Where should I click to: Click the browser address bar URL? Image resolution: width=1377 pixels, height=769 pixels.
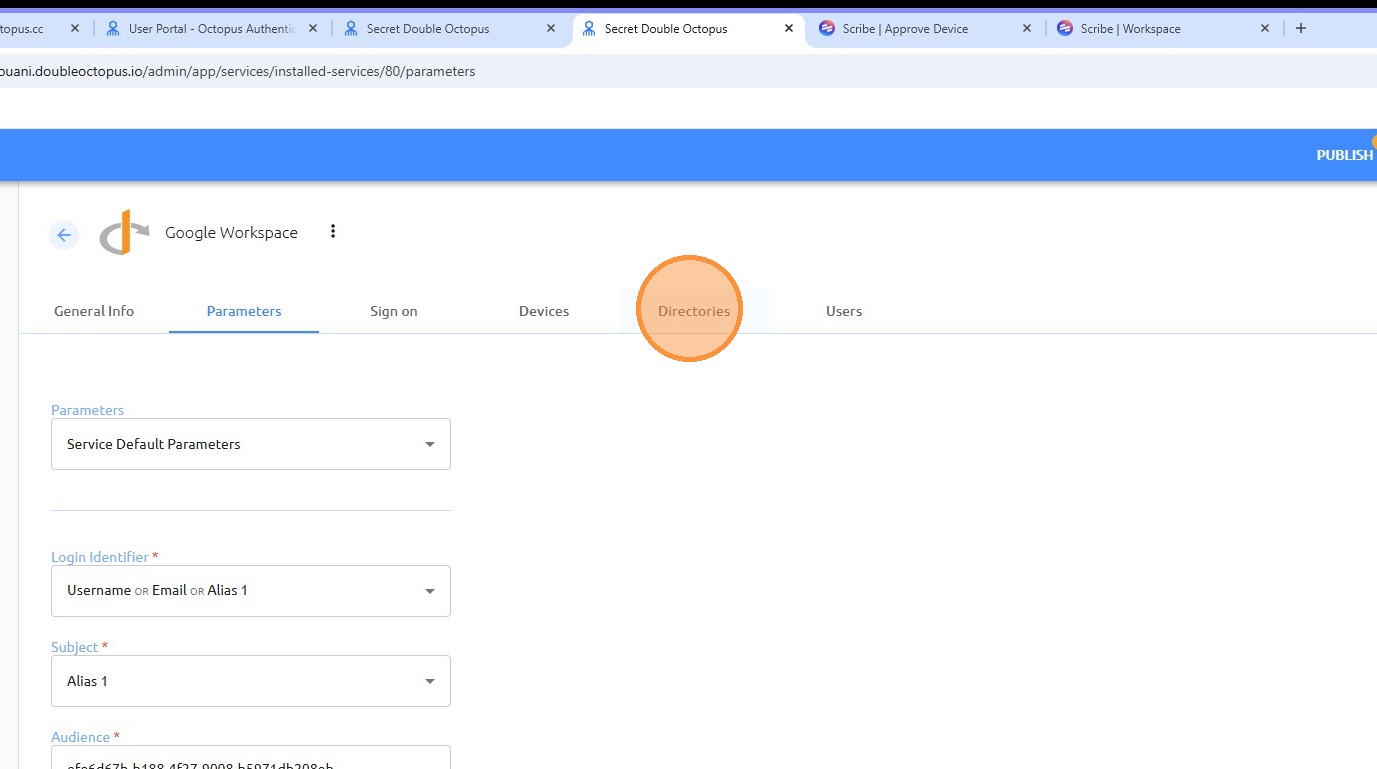238,71
